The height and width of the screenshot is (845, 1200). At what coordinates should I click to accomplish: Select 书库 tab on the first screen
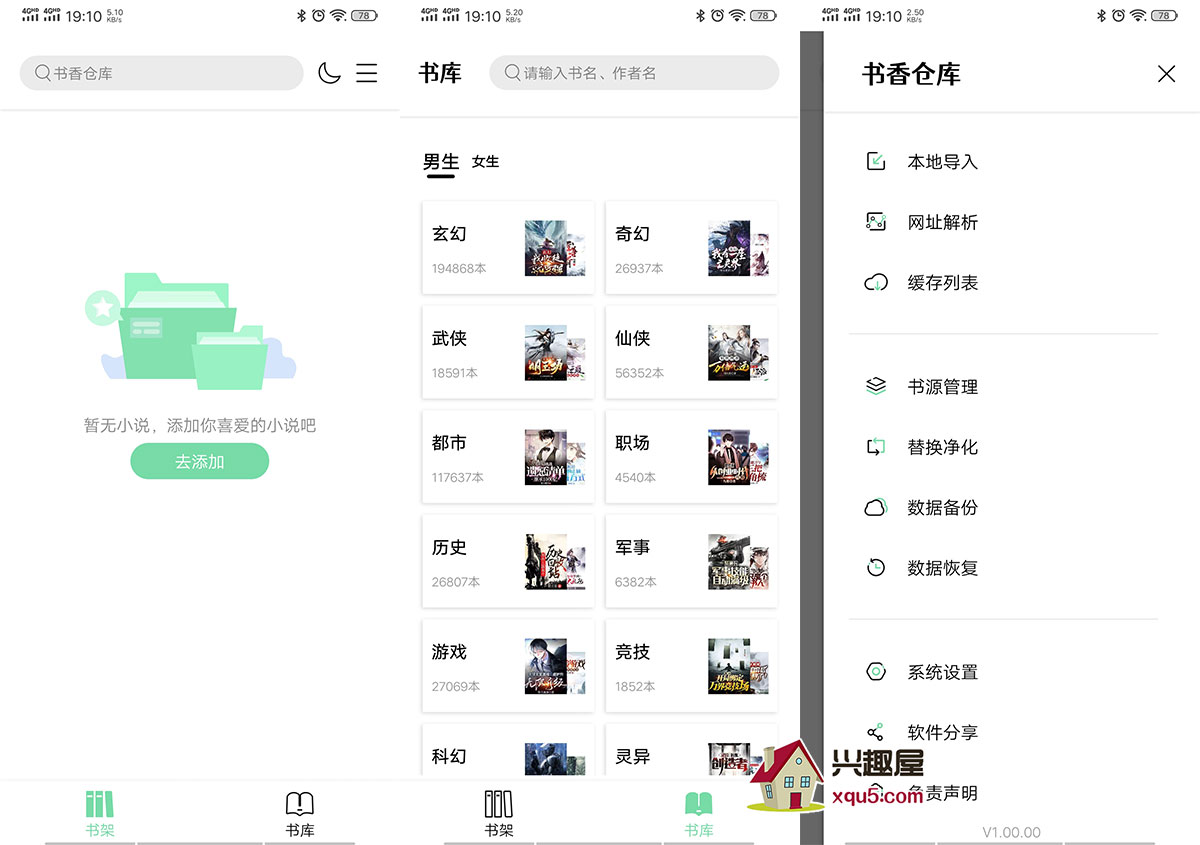click(300, 813)
